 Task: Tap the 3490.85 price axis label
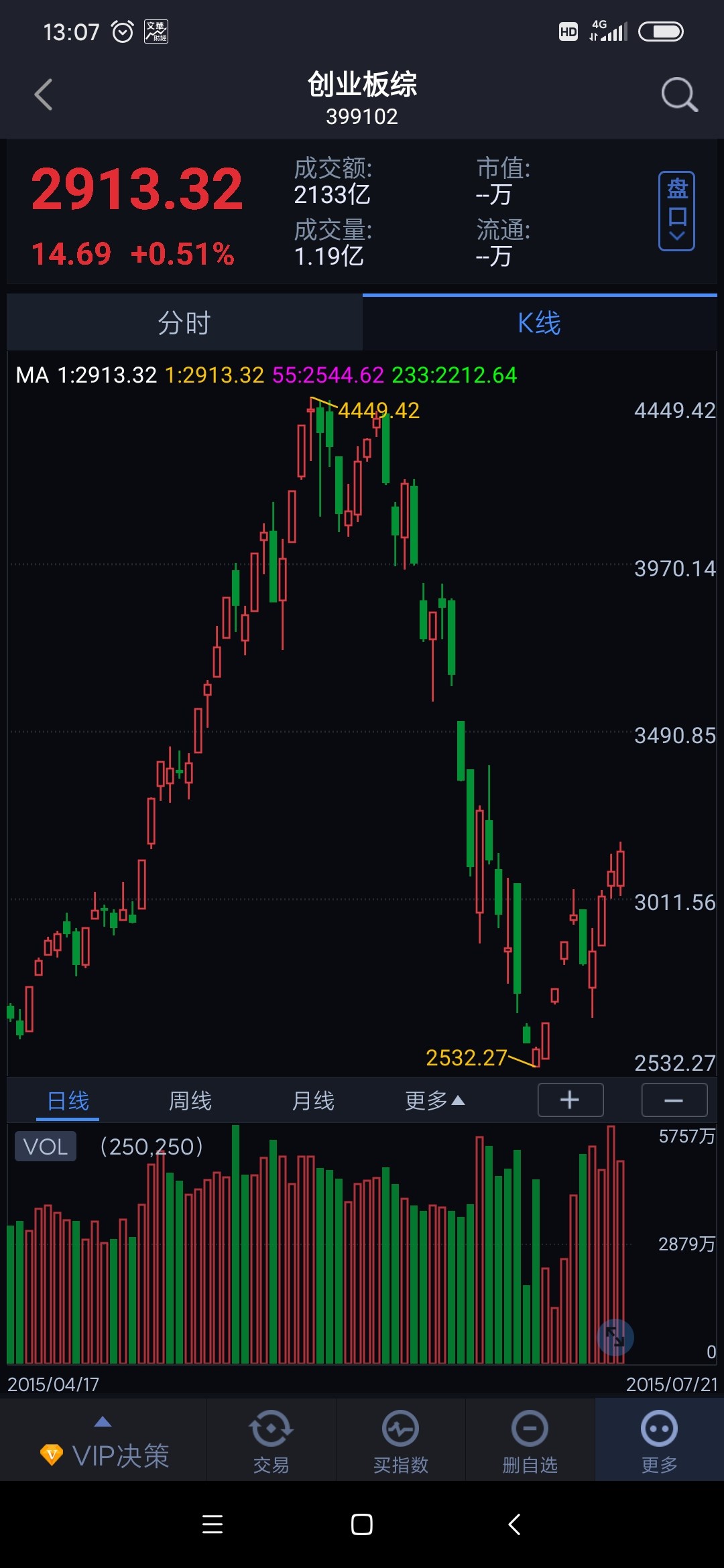point(675,736)
